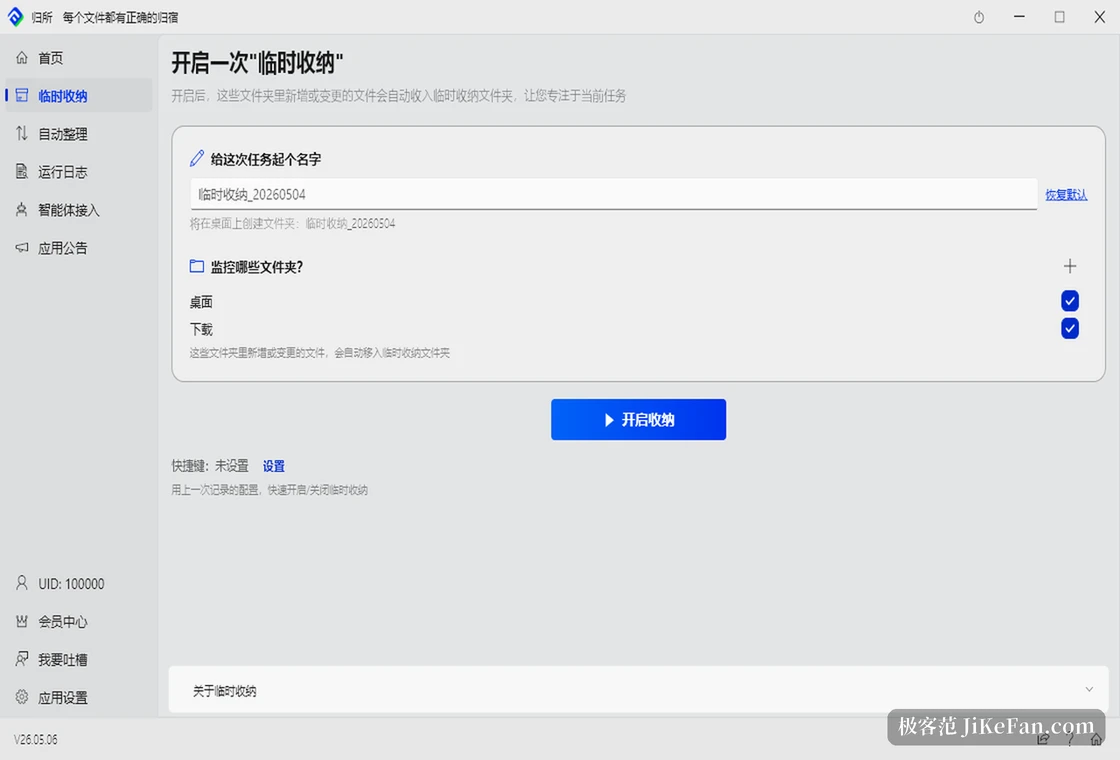Open 智能体接入 agent access page
The height and width of the screenshot is (760, 1120).
coord(79,210)
